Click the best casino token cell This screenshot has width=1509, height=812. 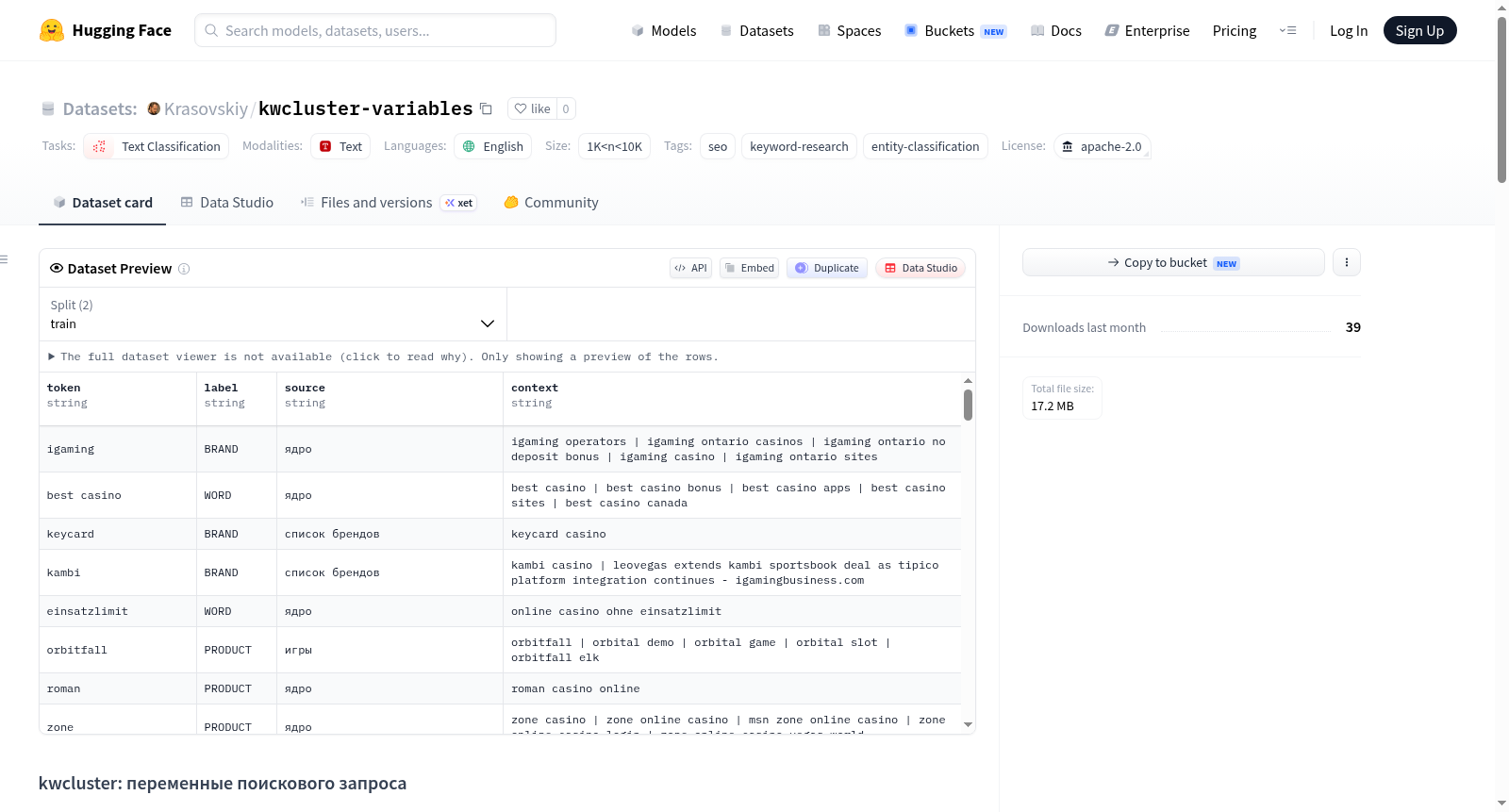point(118,496)
